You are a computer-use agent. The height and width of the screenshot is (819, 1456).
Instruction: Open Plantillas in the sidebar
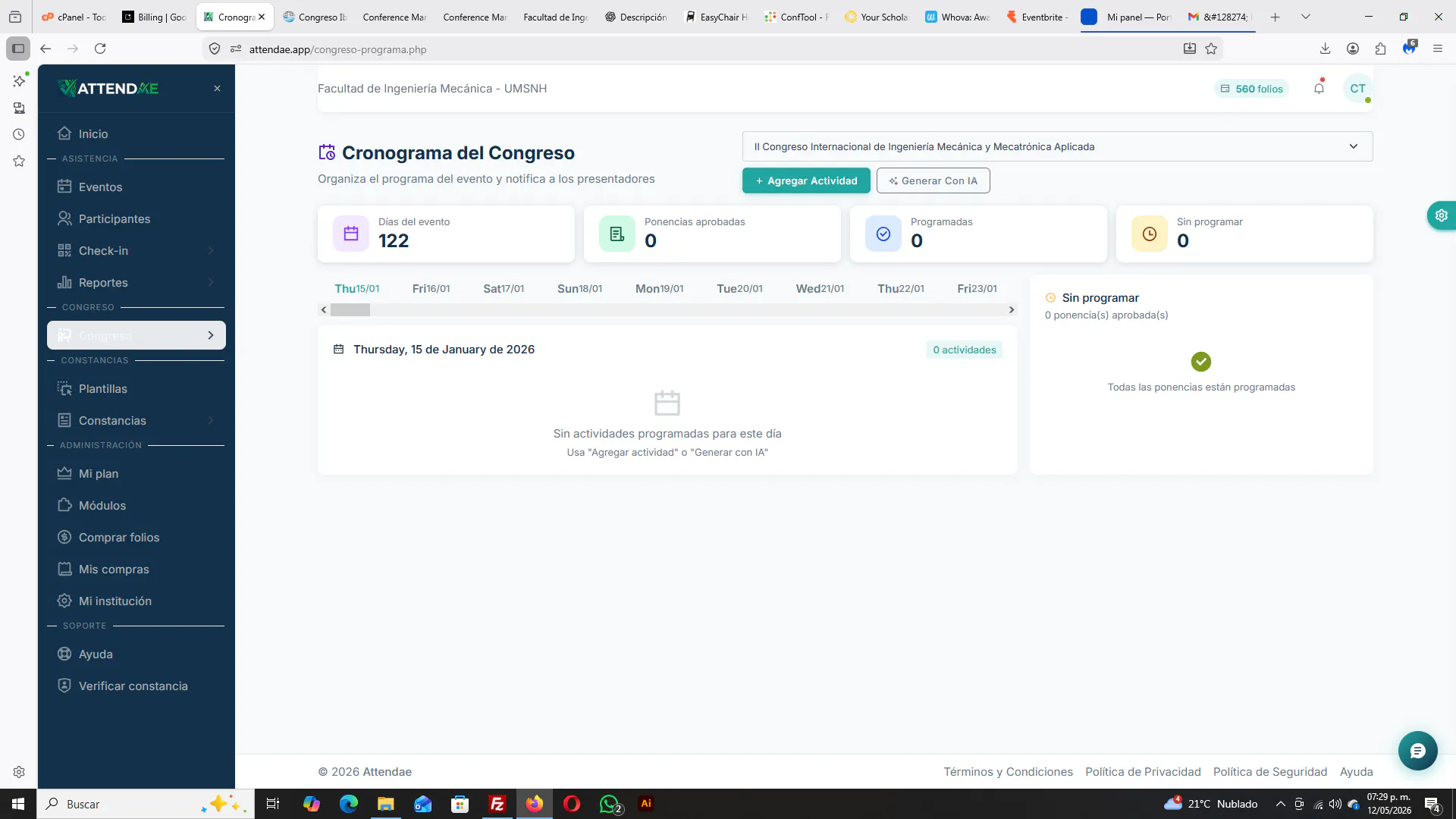136,388
